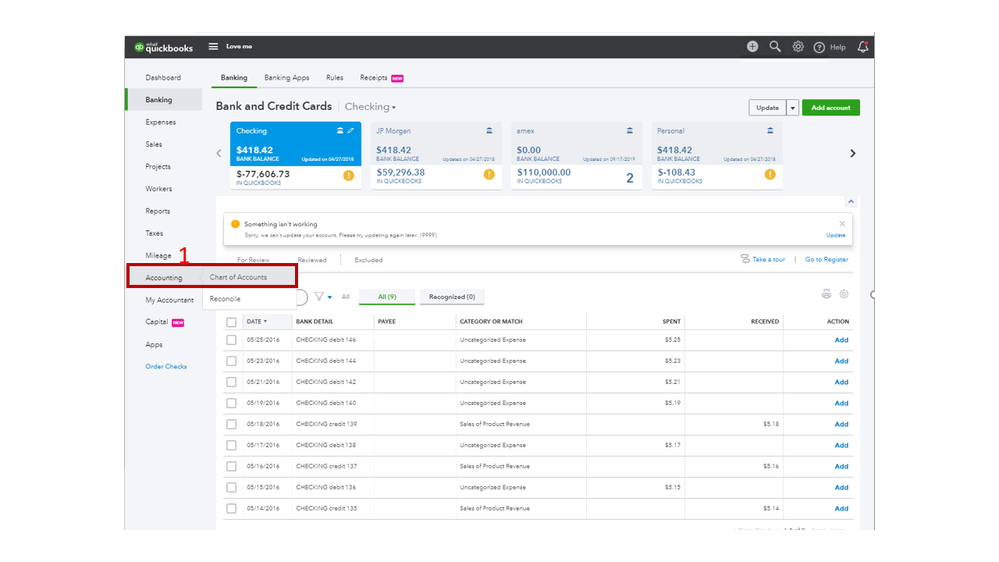Image resolution: width=999 pixels, height=562 pixels.
Task: Switch to the Rules tab
Action: click(x=334, y=78)
